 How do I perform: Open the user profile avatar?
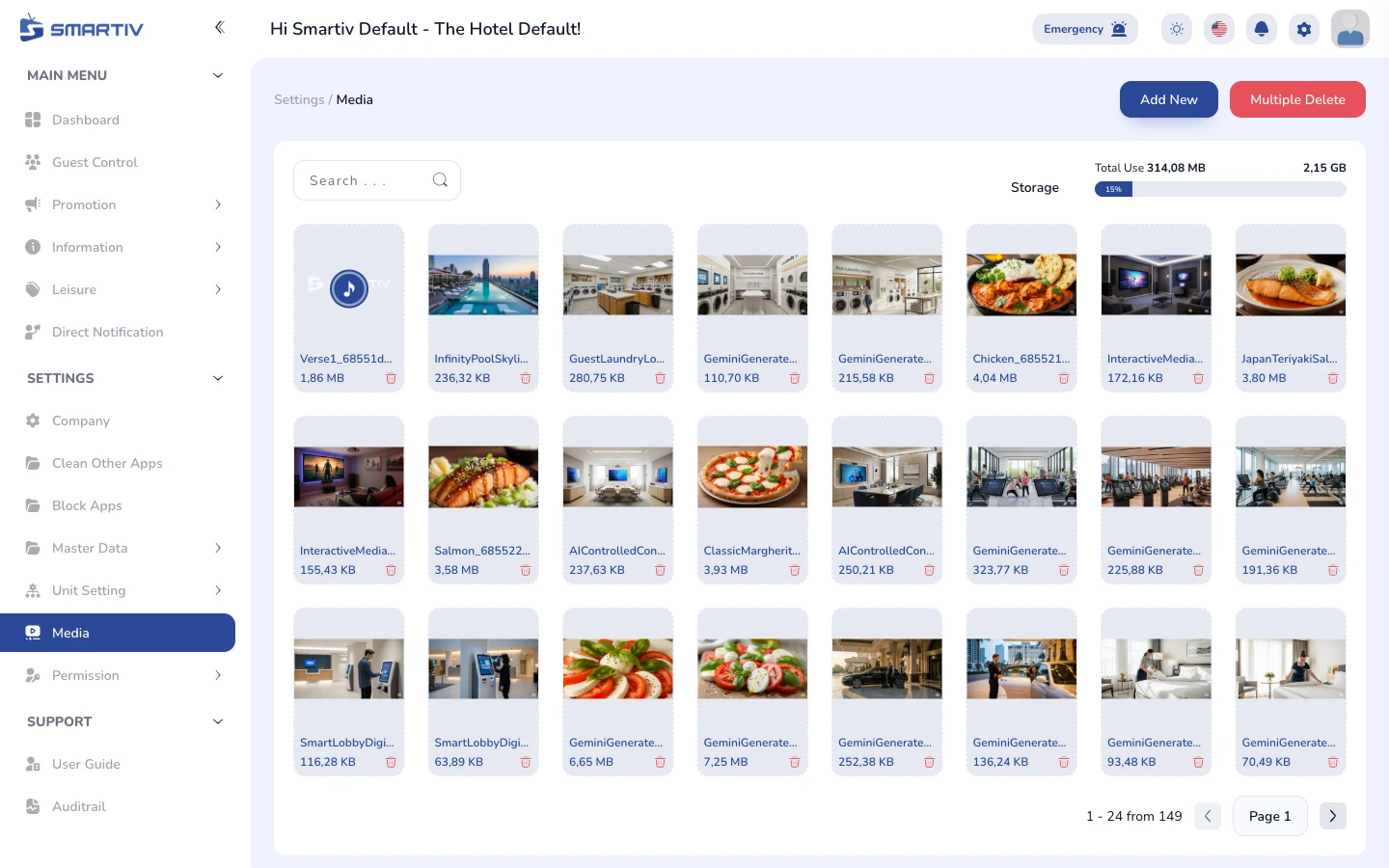(x=1350, y=29)
